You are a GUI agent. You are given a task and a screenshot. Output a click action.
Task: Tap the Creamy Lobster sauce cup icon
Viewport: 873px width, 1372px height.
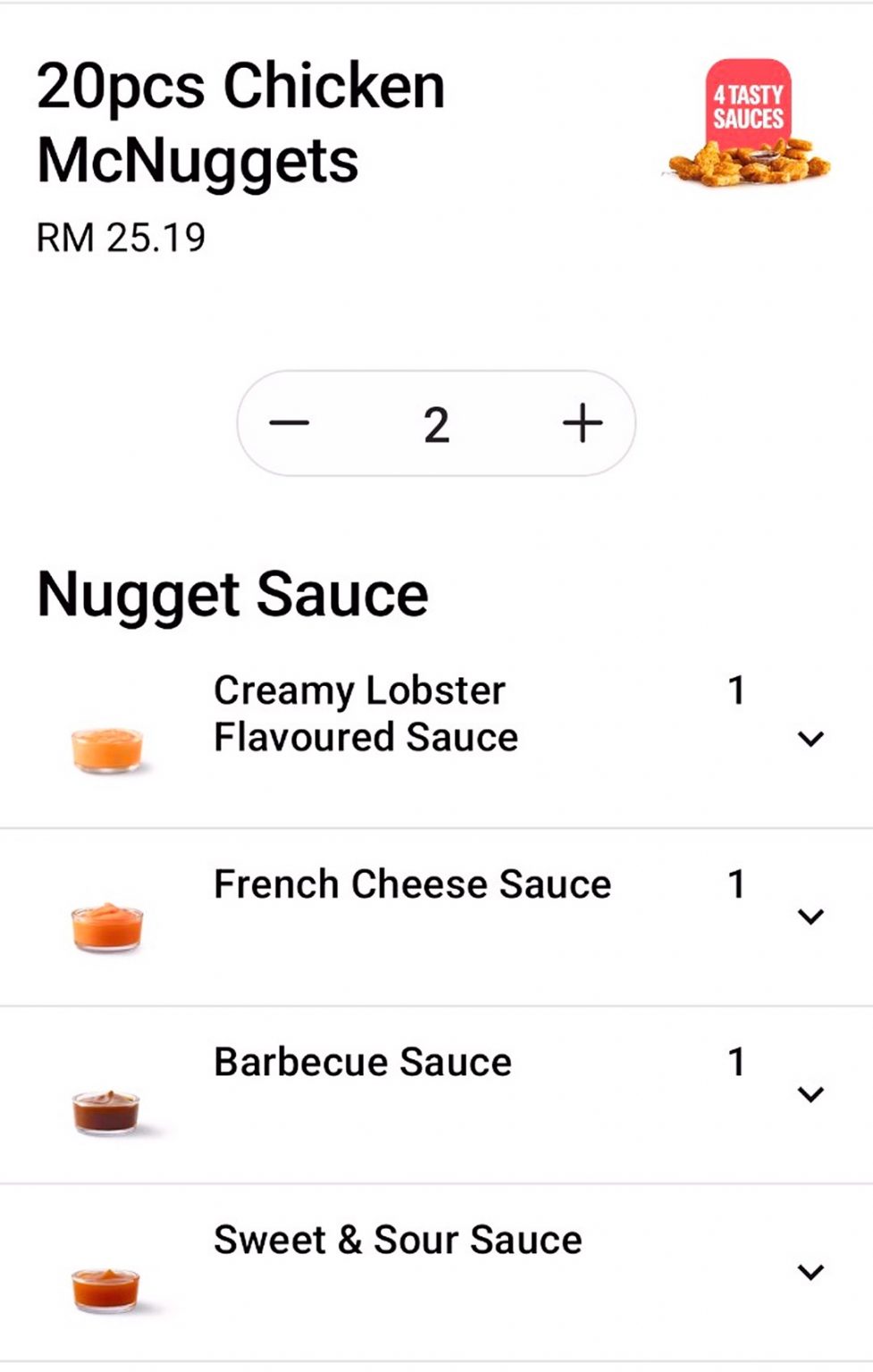pyautogui.click(x=107, y=749)
